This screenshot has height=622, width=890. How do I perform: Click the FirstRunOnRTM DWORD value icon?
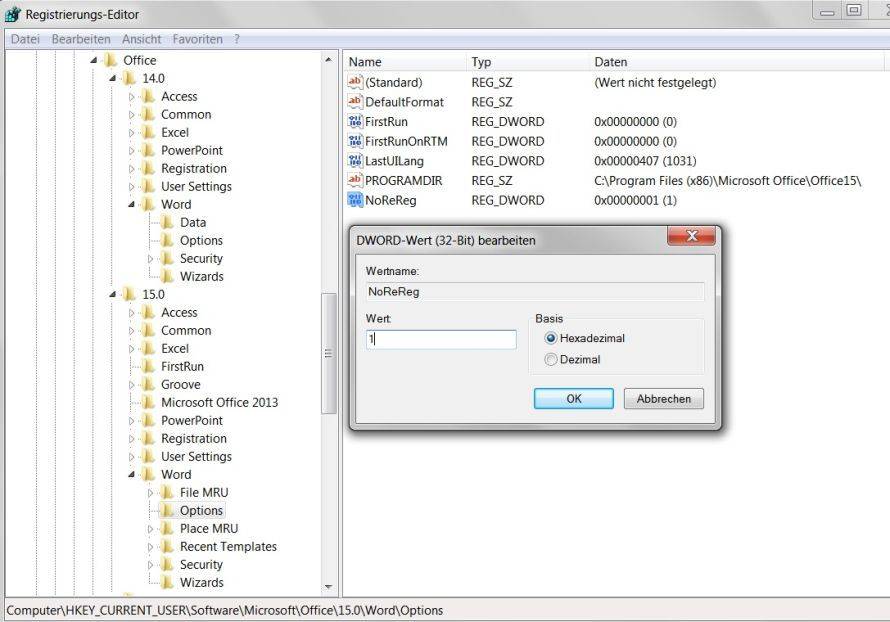(x=355, y=141)
